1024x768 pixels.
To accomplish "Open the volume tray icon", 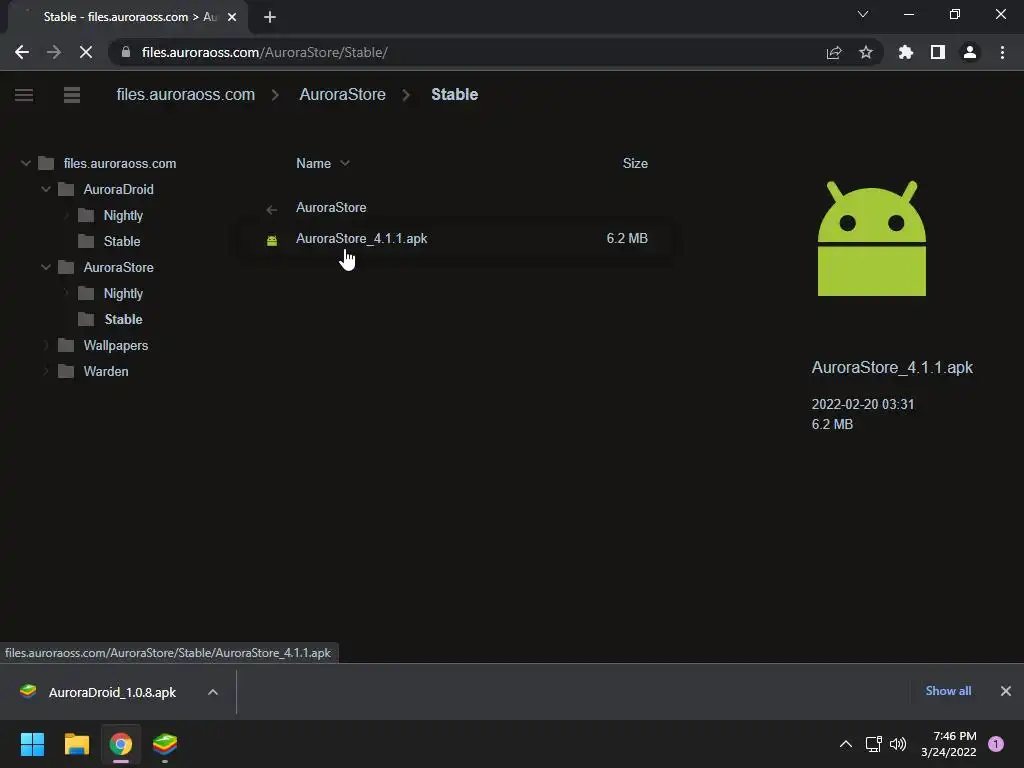I will tap(898, 744).
